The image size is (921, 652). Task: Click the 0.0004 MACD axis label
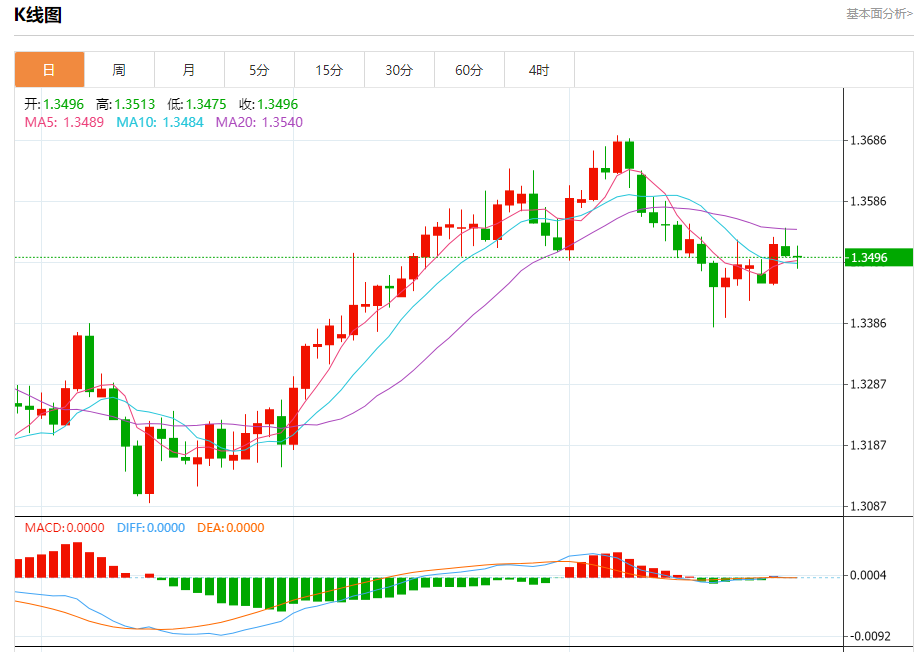pos(868,575)
